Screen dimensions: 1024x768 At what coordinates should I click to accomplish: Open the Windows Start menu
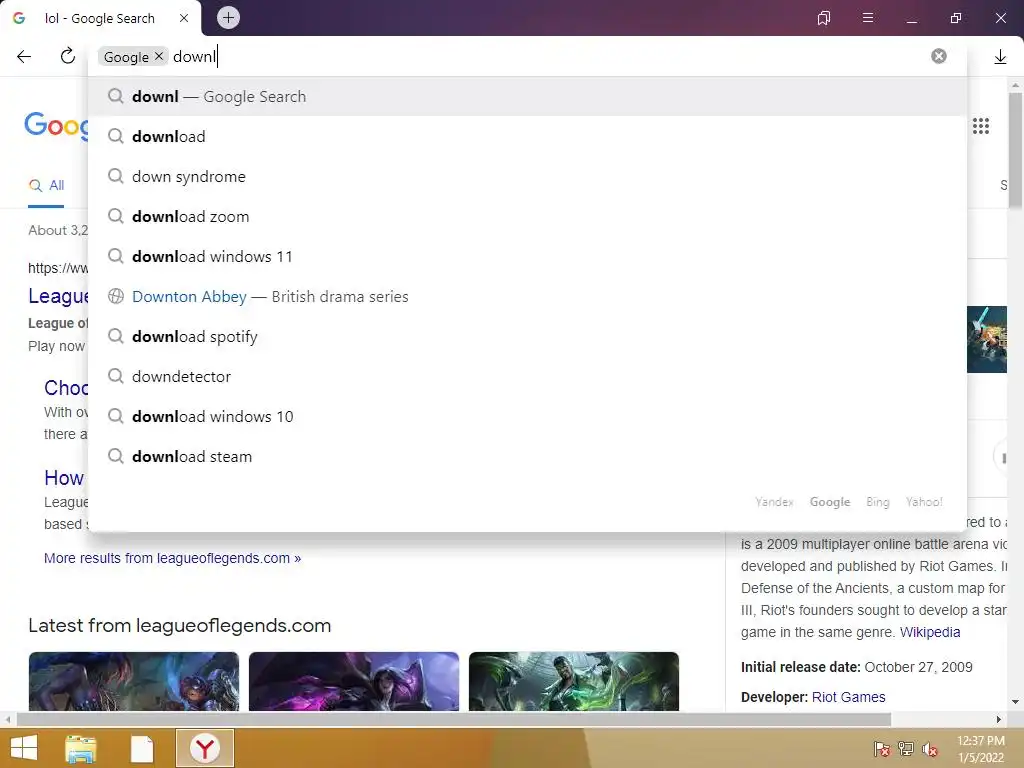click(x=24, y=748)
